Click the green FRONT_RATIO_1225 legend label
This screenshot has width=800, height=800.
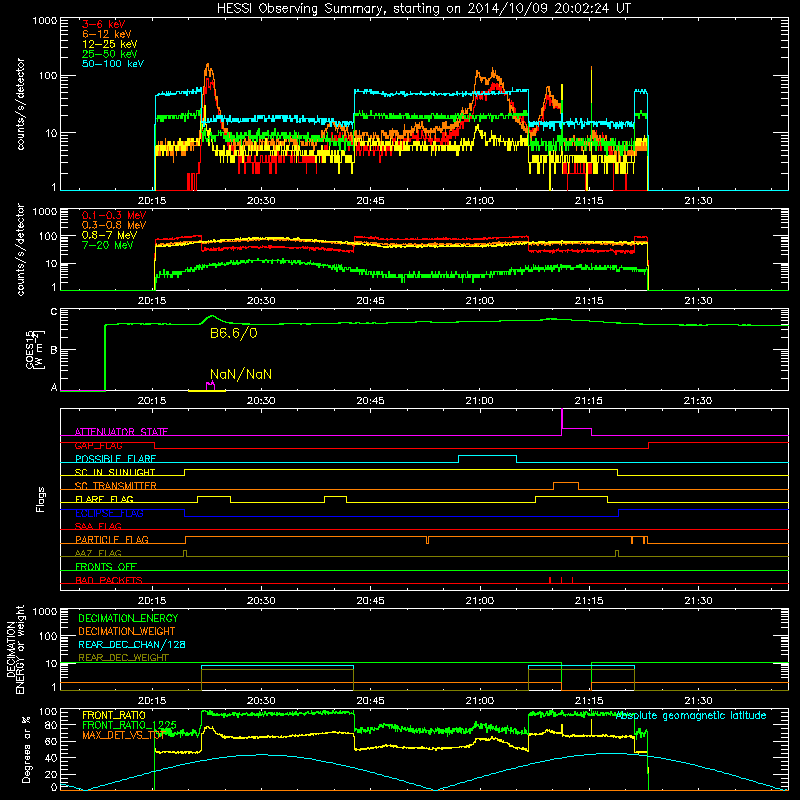[x=129, y=725]
